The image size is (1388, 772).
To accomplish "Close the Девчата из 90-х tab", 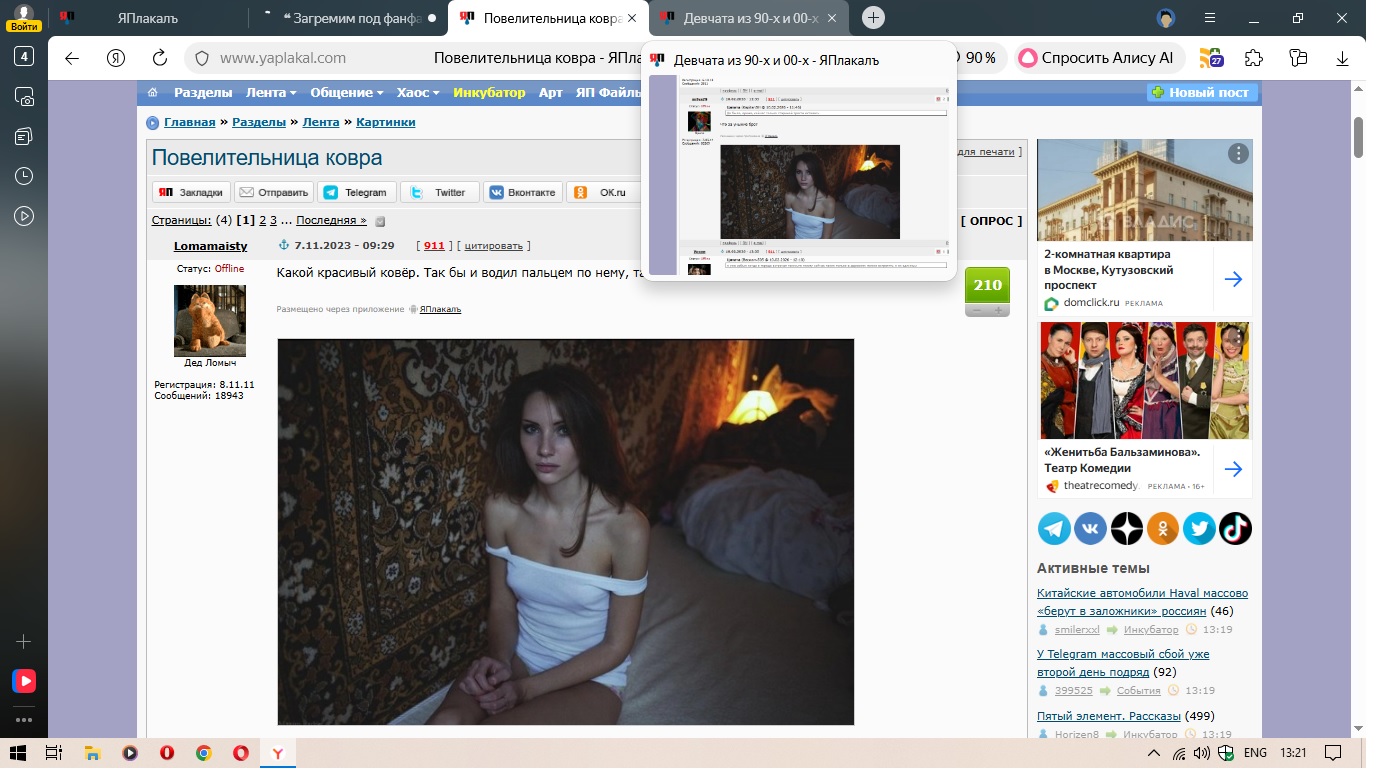I will pos(831,18).
